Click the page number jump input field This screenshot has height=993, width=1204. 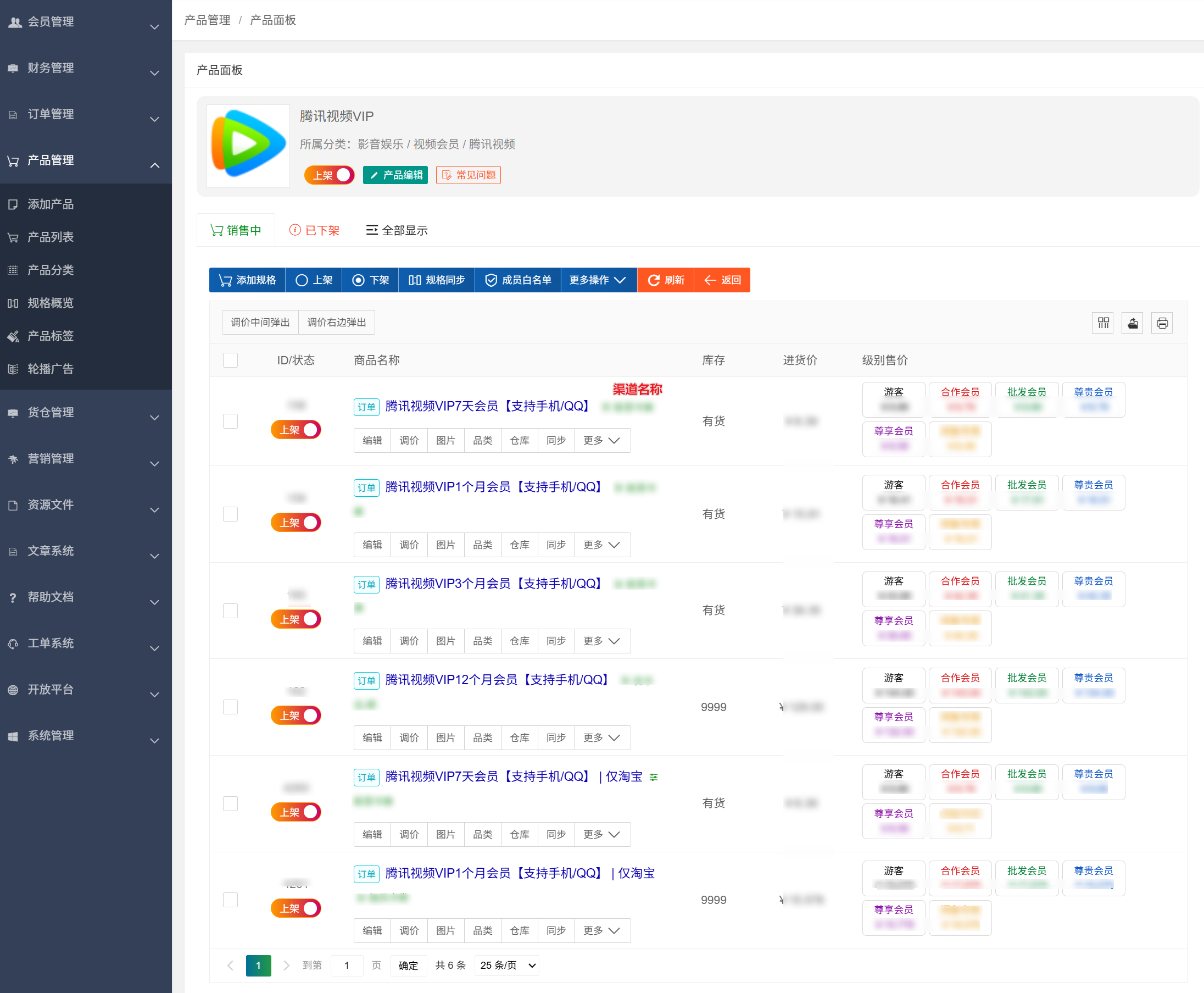(x=347, y=966)
